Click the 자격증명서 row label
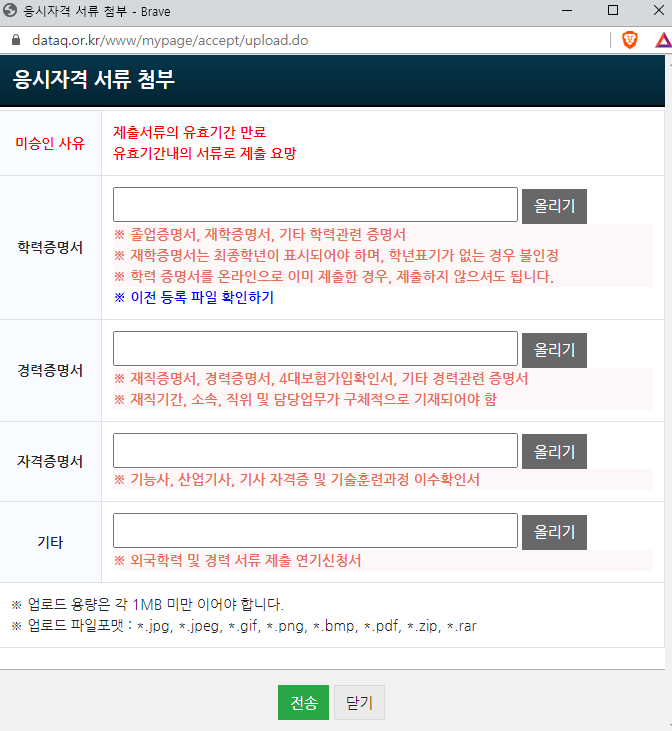672x731 pixels. click(50, 462)
